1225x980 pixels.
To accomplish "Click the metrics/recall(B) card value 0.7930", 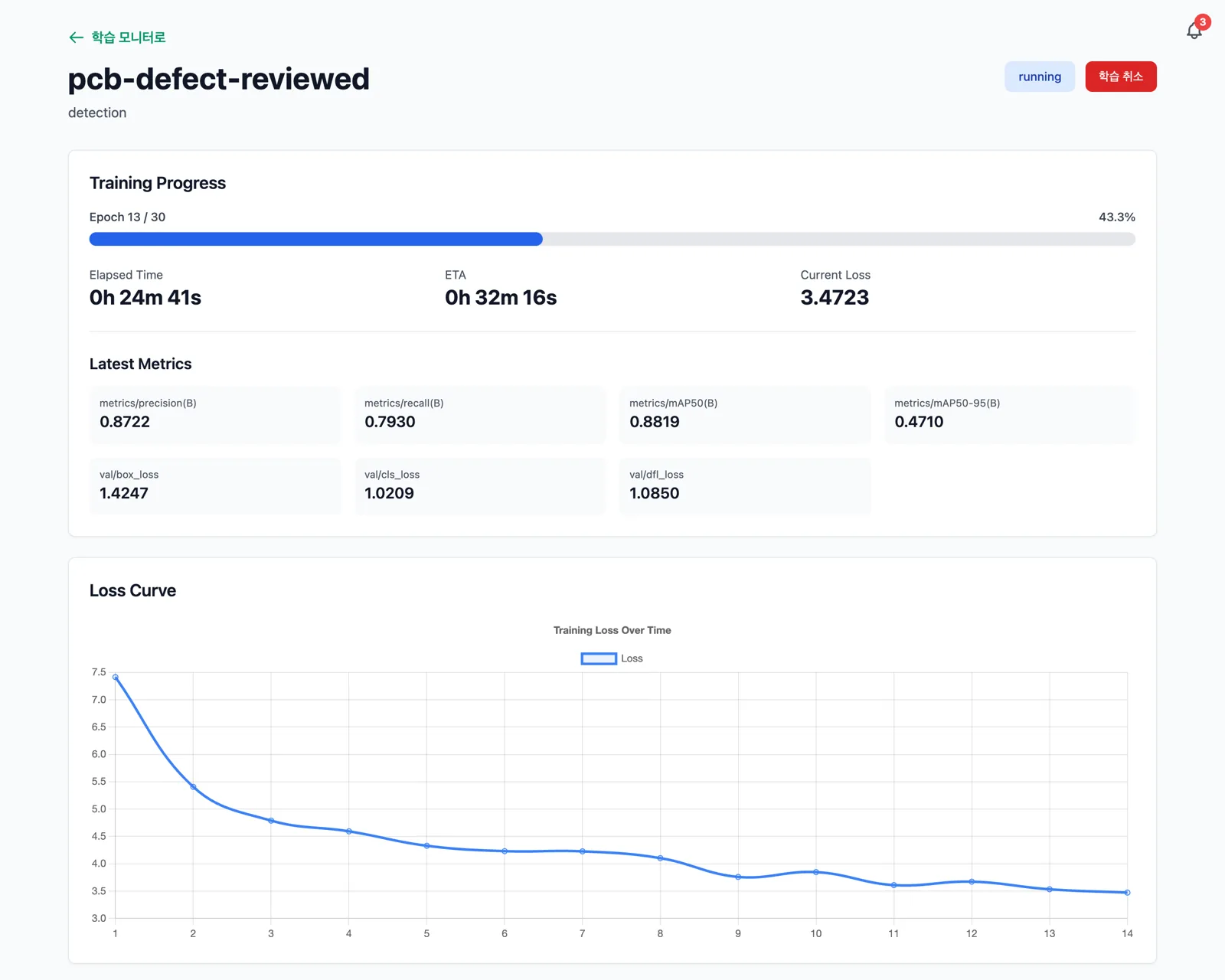I will click(390, 422).
